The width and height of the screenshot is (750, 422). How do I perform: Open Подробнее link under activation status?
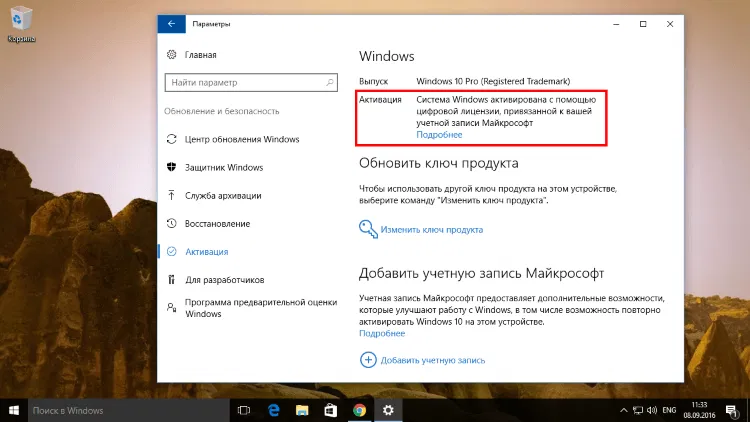point(439,135)
